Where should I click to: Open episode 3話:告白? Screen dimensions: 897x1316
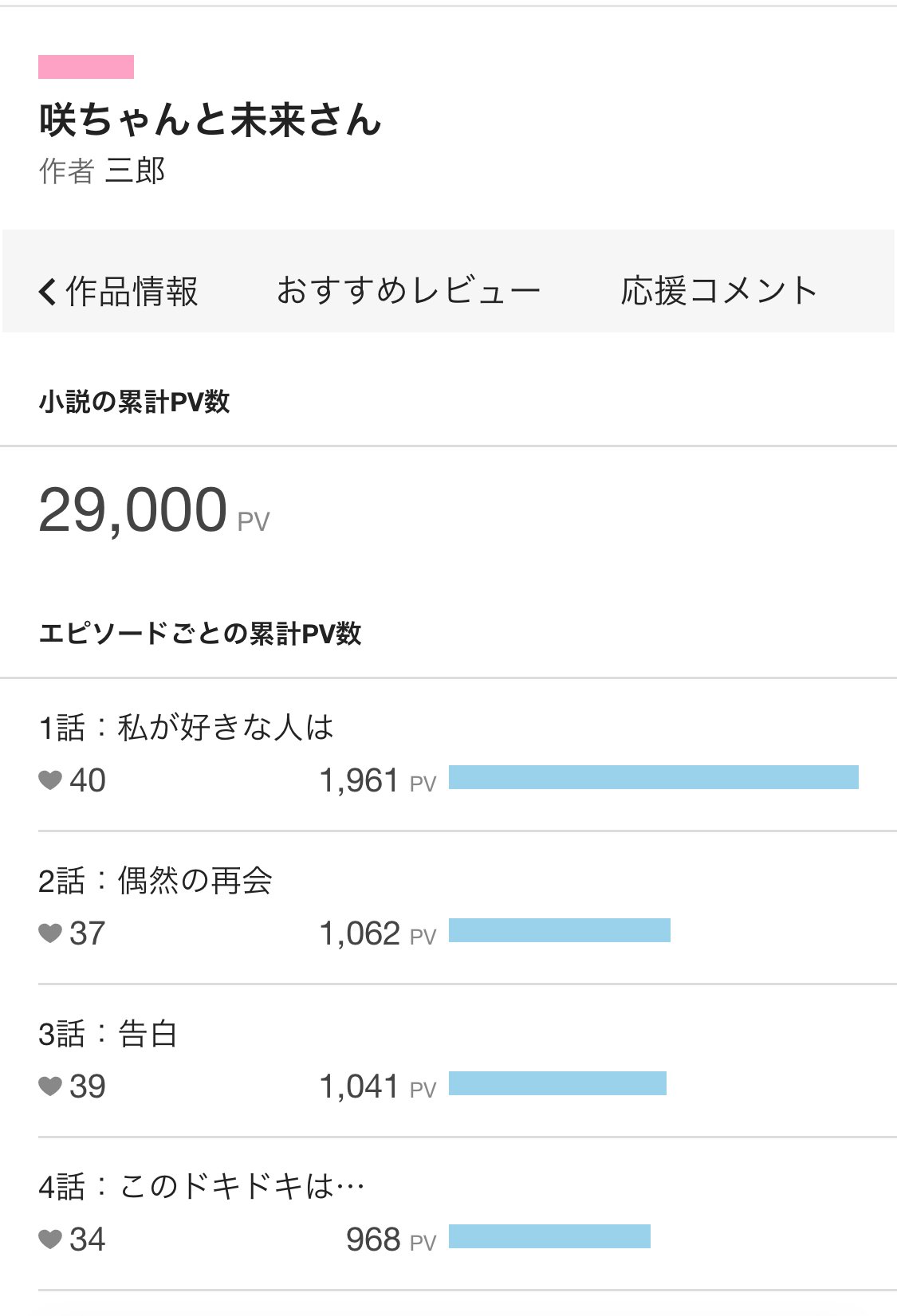108,1034
